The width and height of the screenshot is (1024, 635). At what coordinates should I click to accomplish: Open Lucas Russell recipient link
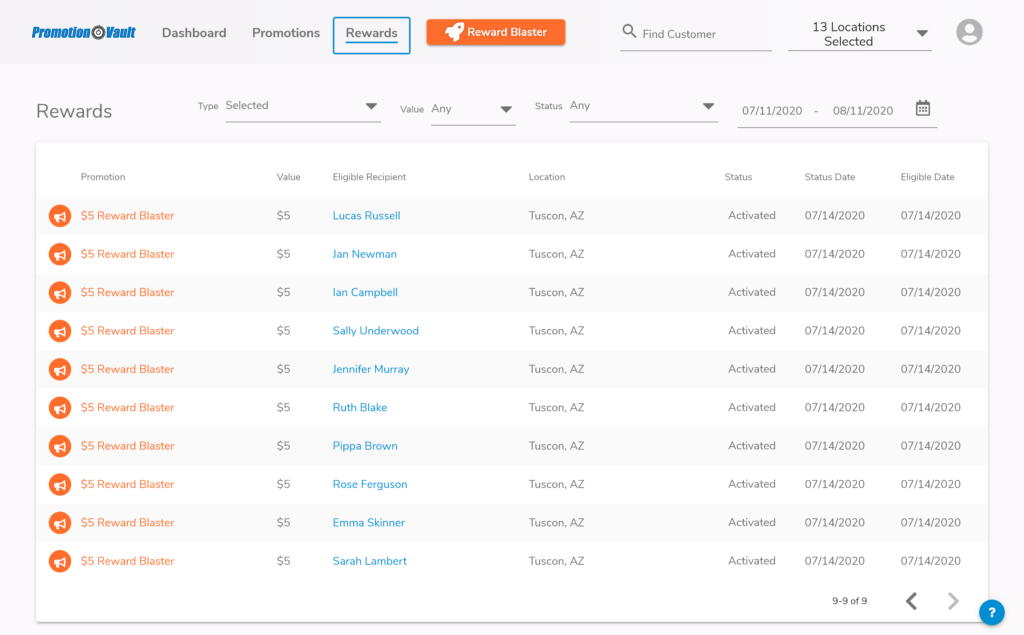[x=366, y=216]
